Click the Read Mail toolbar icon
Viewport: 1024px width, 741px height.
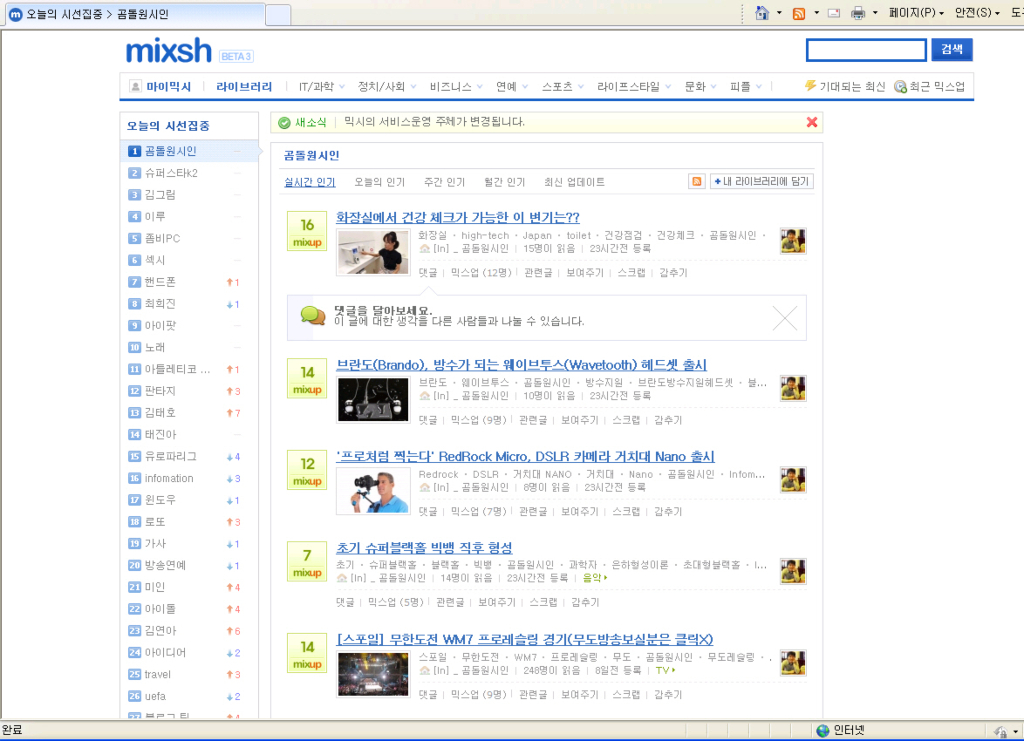834,13
